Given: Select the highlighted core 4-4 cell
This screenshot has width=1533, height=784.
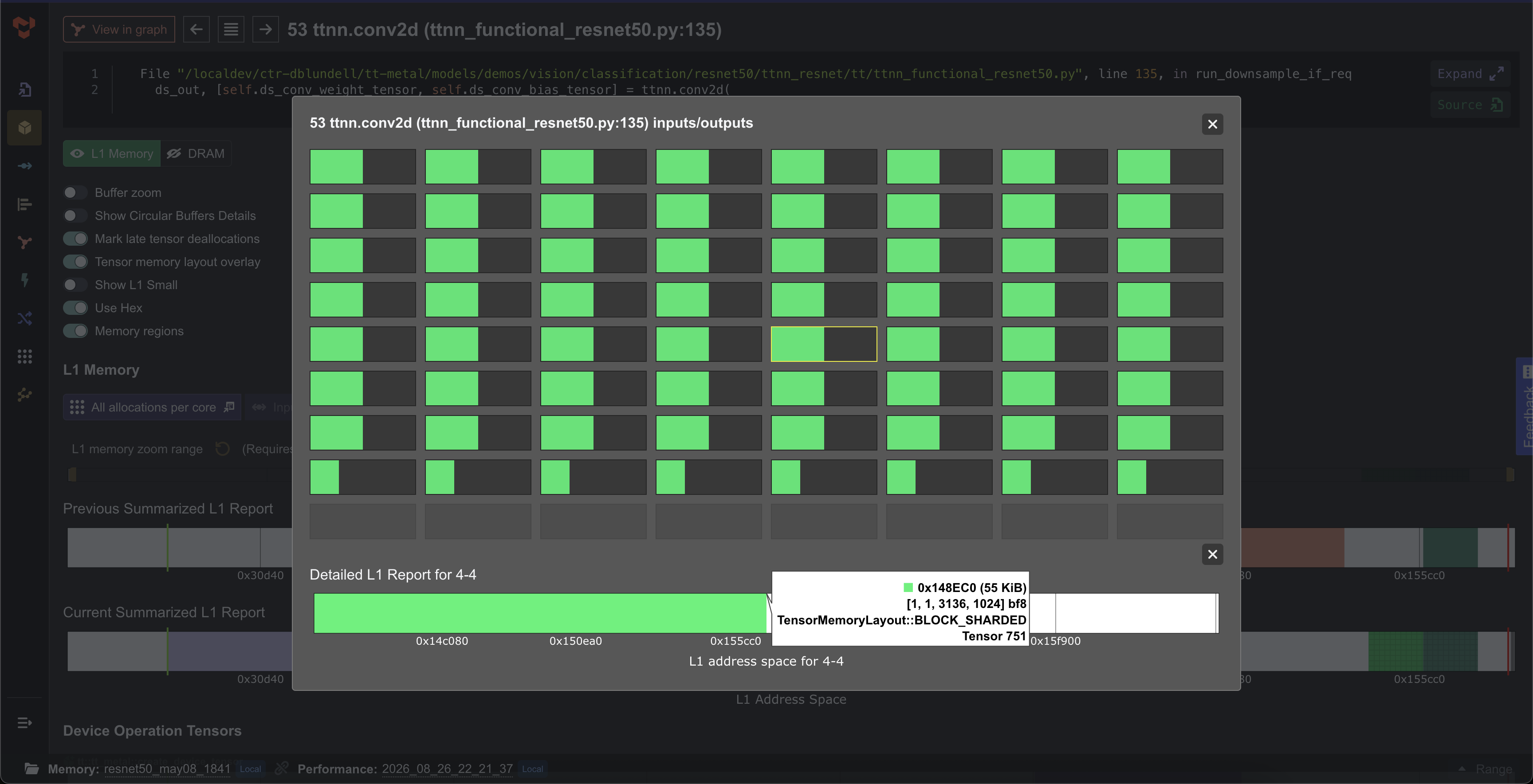Looking at the screenshot, I should (x=824, y=344).
